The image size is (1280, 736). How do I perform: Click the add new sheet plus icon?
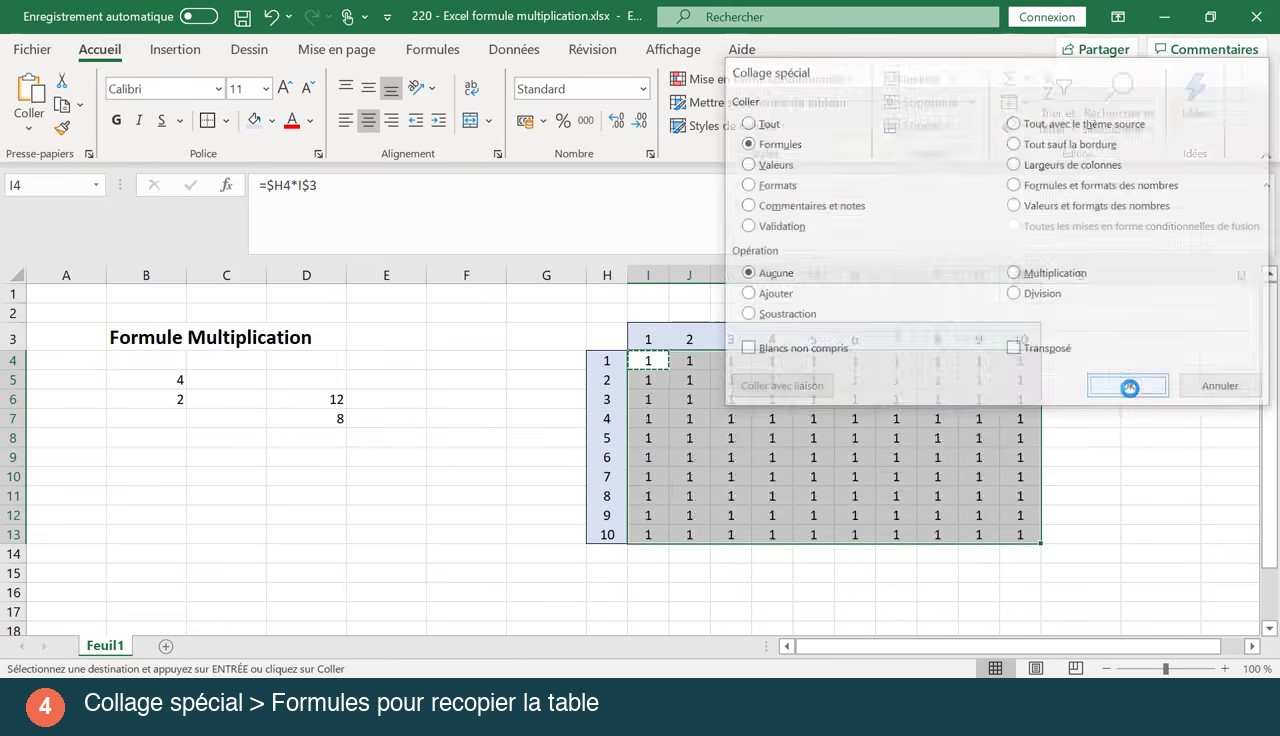coord(166,646)
